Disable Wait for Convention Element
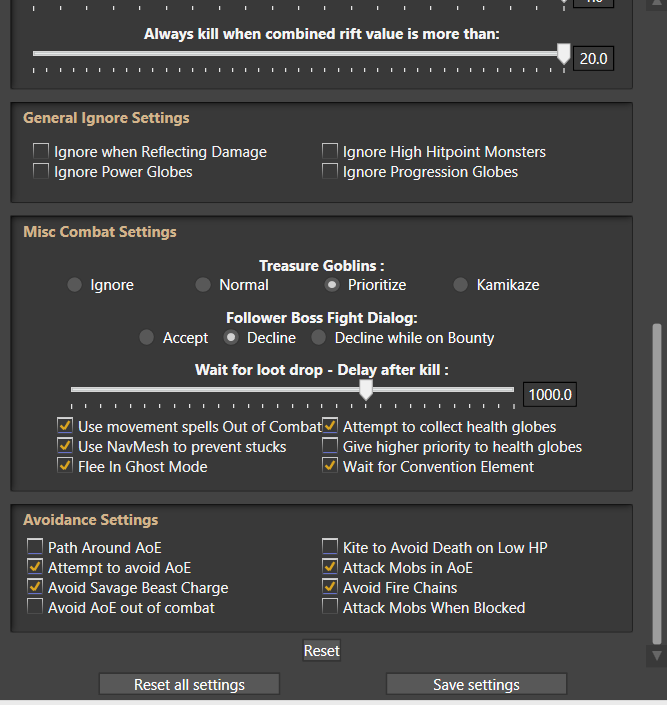 [330, 466]
